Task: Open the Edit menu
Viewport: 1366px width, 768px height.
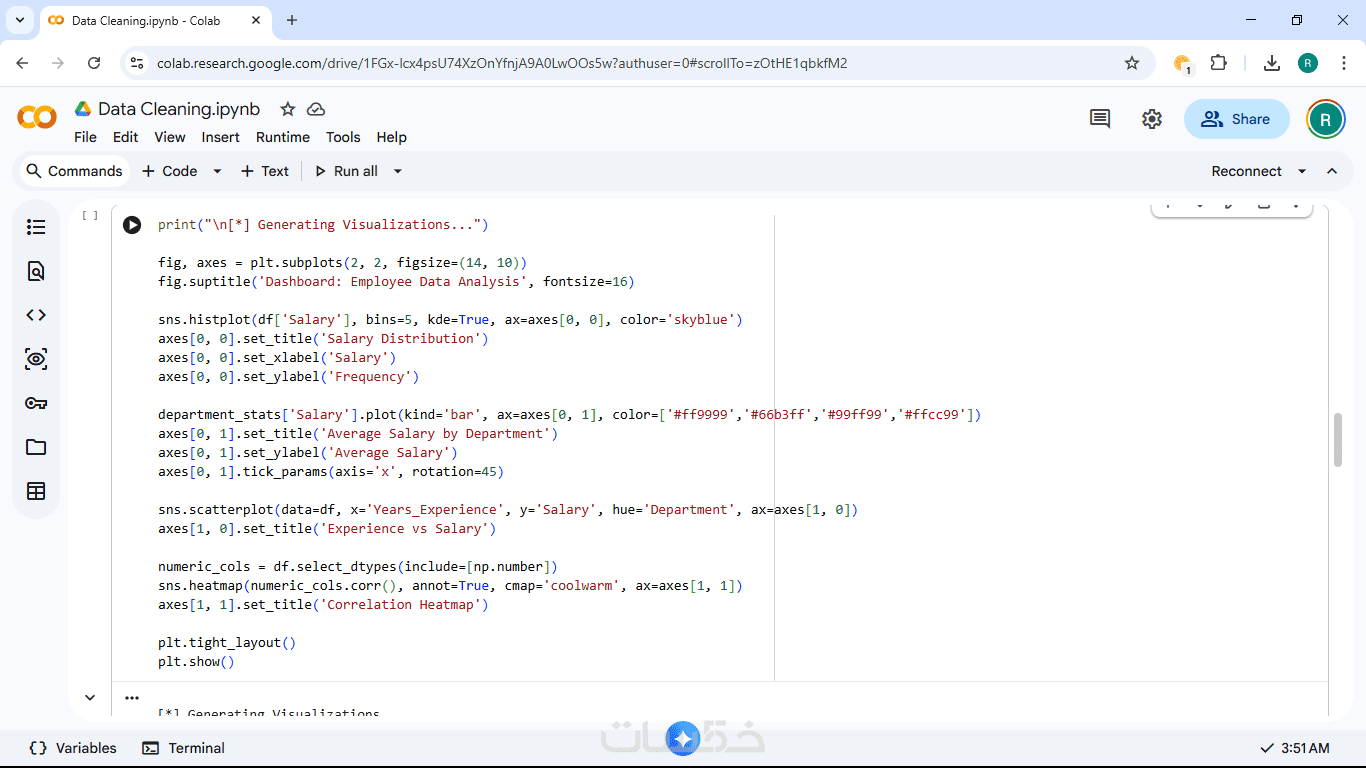Action: tap(126, 137)
